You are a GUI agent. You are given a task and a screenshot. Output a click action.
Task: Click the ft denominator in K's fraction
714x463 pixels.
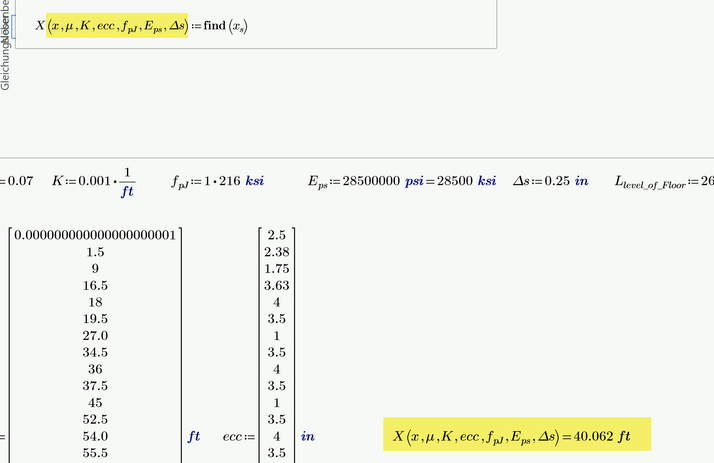127,192
